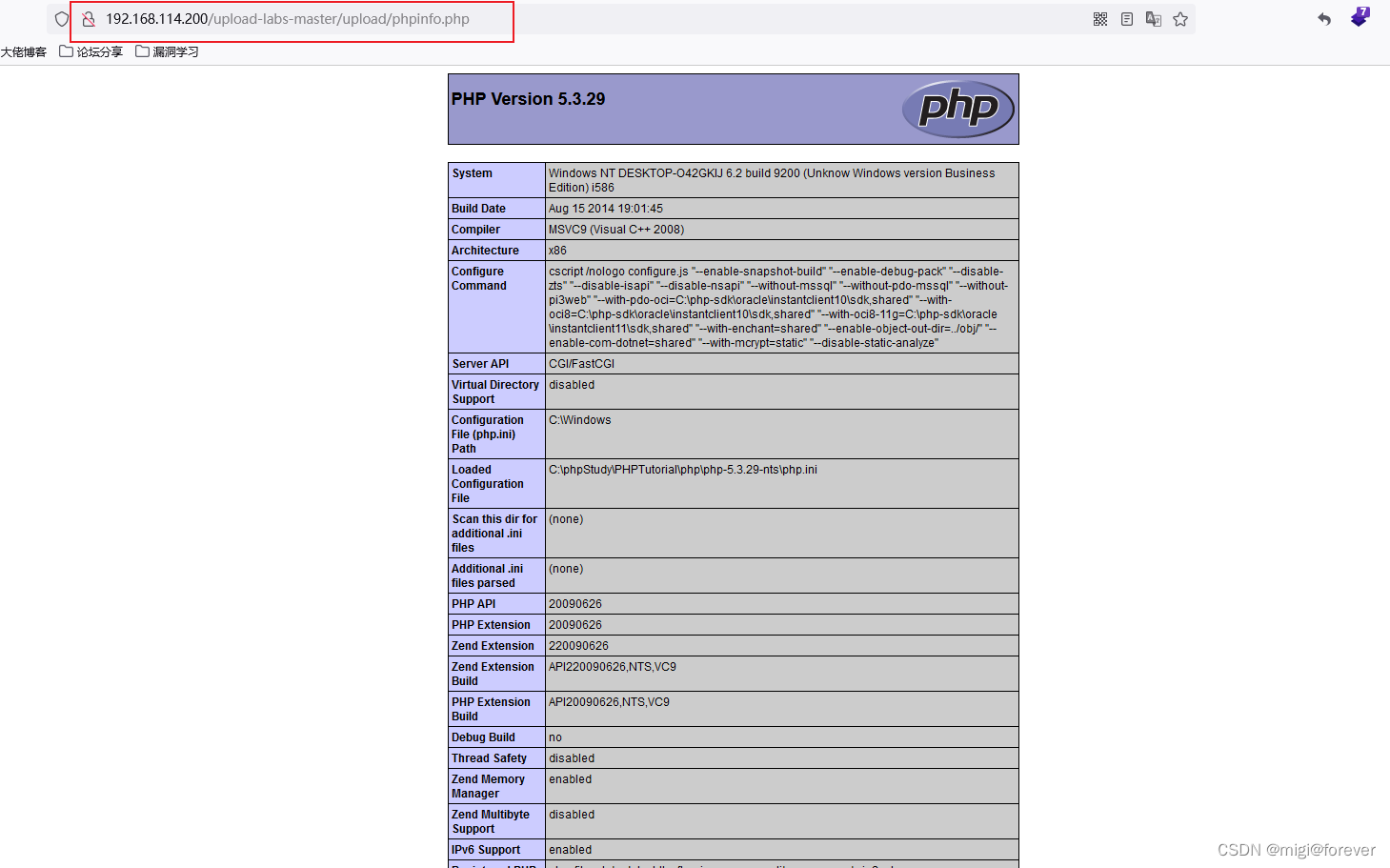Click the Zend Memory Manager label
The width and height of the screenshot is (1390, 868).
488,786
